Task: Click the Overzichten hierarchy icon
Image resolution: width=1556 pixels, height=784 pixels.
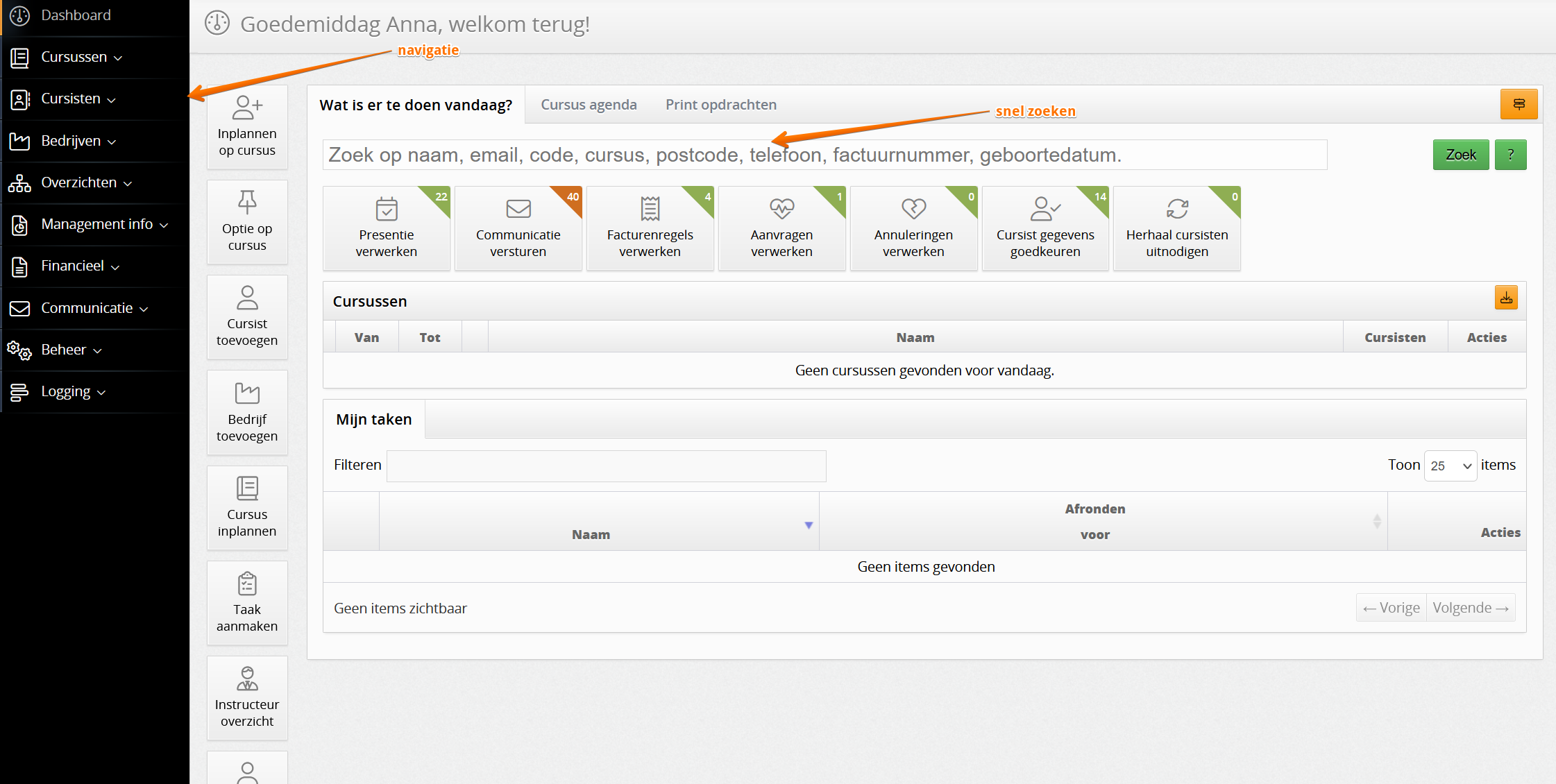Action: (x=19, y=183)
